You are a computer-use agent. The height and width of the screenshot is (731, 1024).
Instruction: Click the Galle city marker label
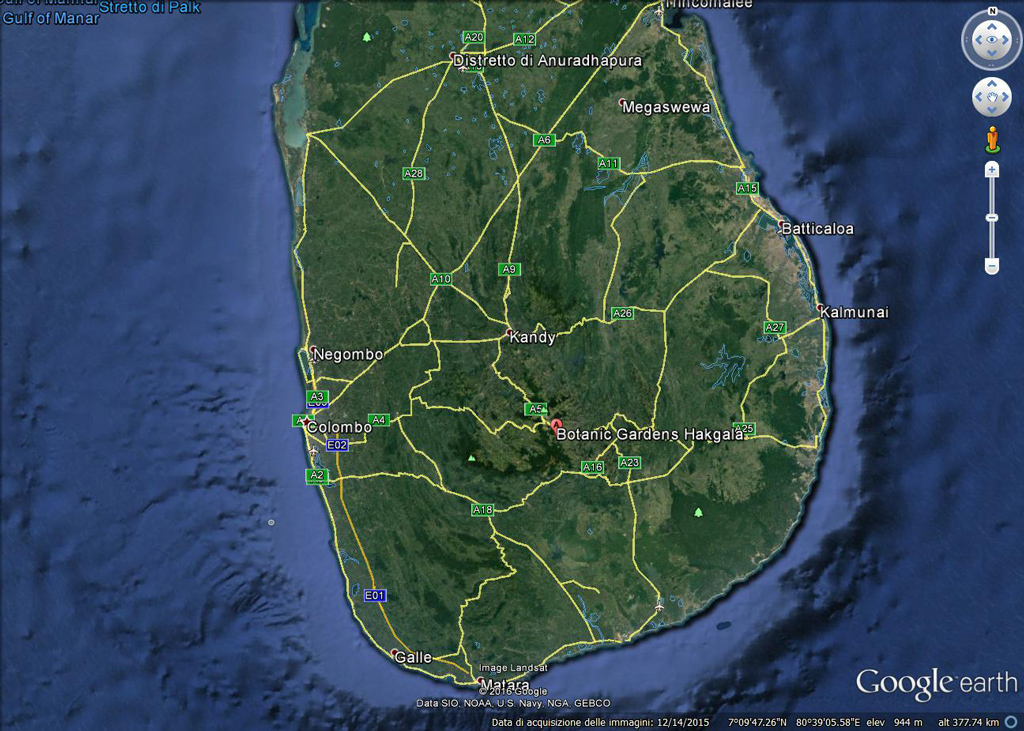[x=413, y=657]
